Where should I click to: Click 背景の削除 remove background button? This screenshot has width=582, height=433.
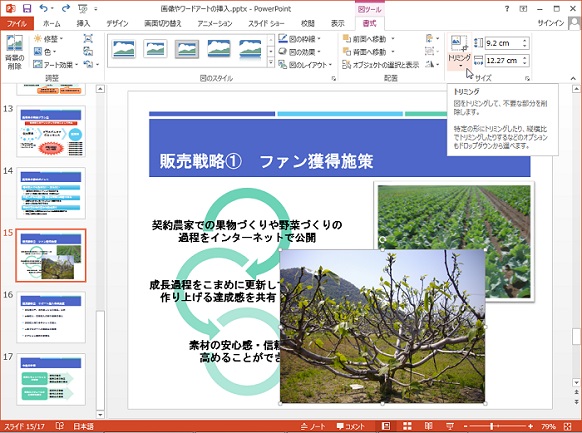tap(14, 52)
